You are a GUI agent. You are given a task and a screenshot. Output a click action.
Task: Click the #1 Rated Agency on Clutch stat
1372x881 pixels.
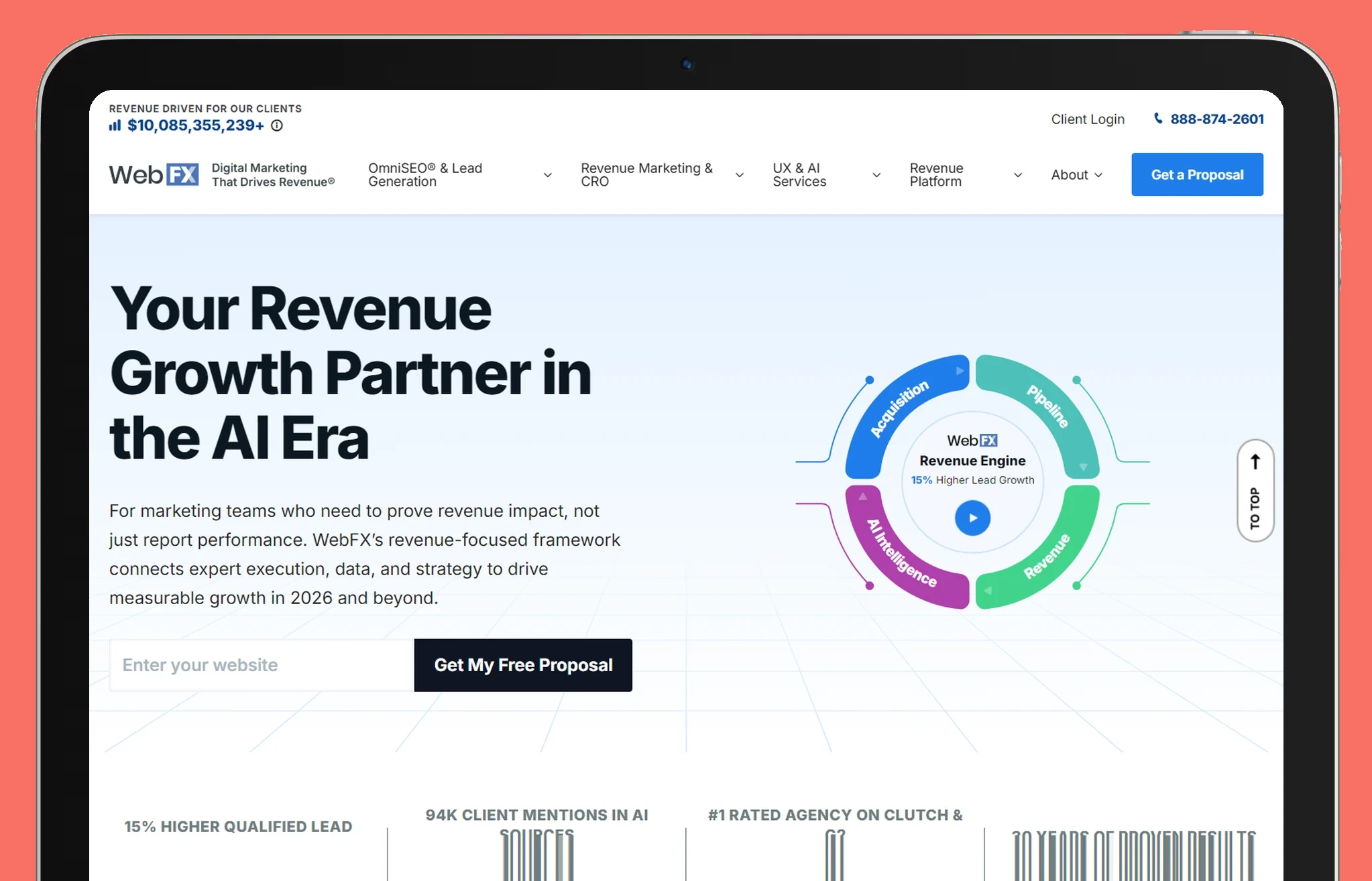click(835, 815)
